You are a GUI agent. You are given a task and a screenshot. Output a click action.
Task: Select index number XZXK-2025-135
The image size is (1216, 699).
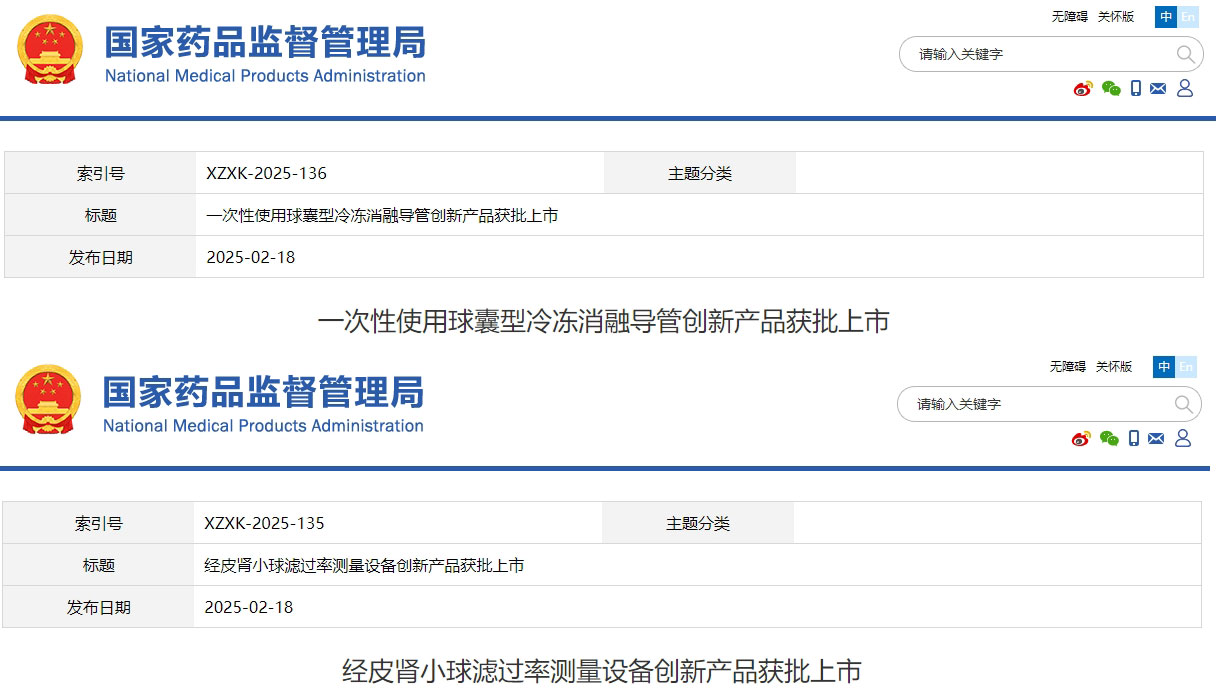[x=264, y=523]
